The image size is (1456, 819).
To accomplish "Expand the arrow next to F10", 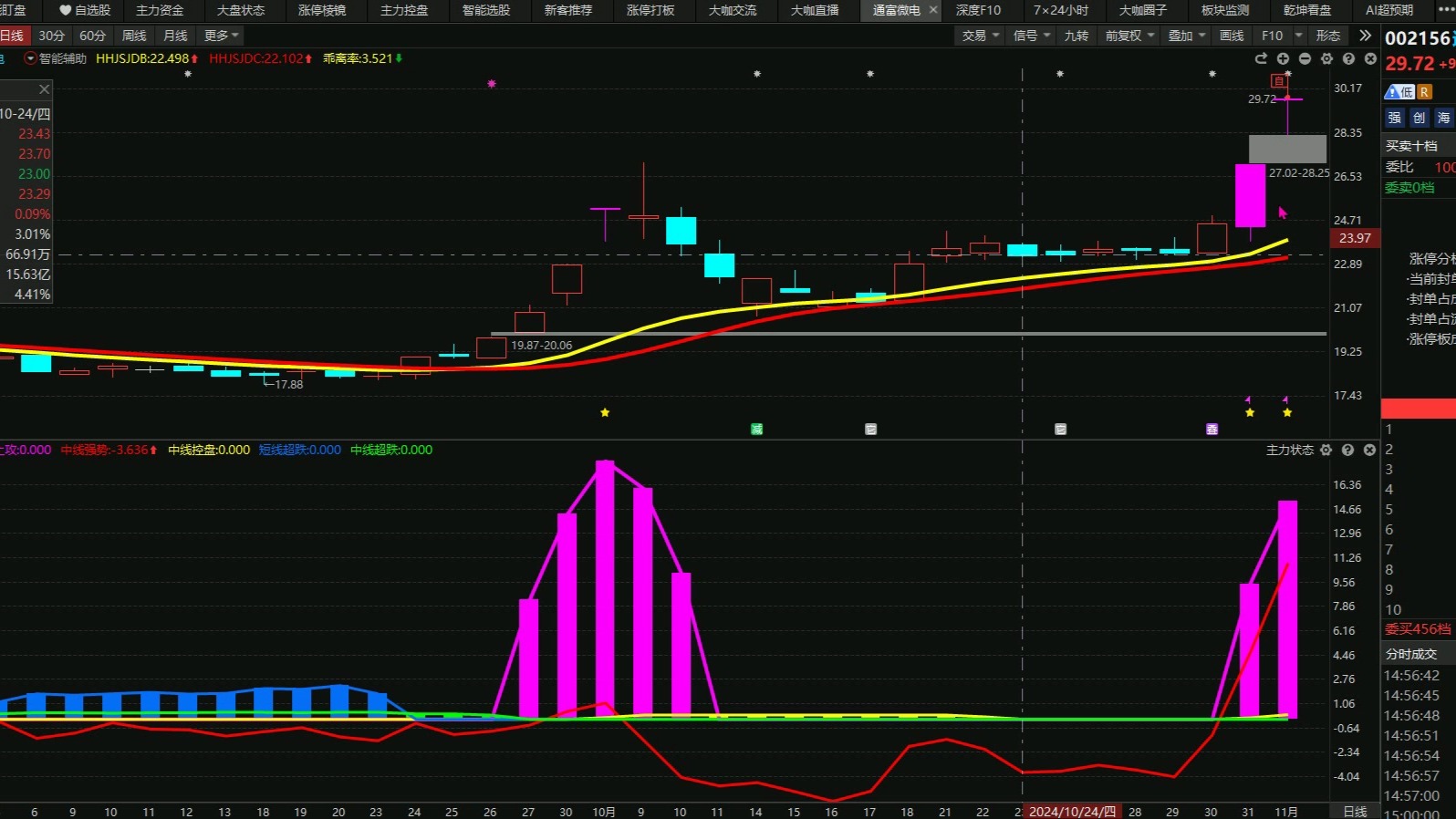I will click(x=1298, y=36).
